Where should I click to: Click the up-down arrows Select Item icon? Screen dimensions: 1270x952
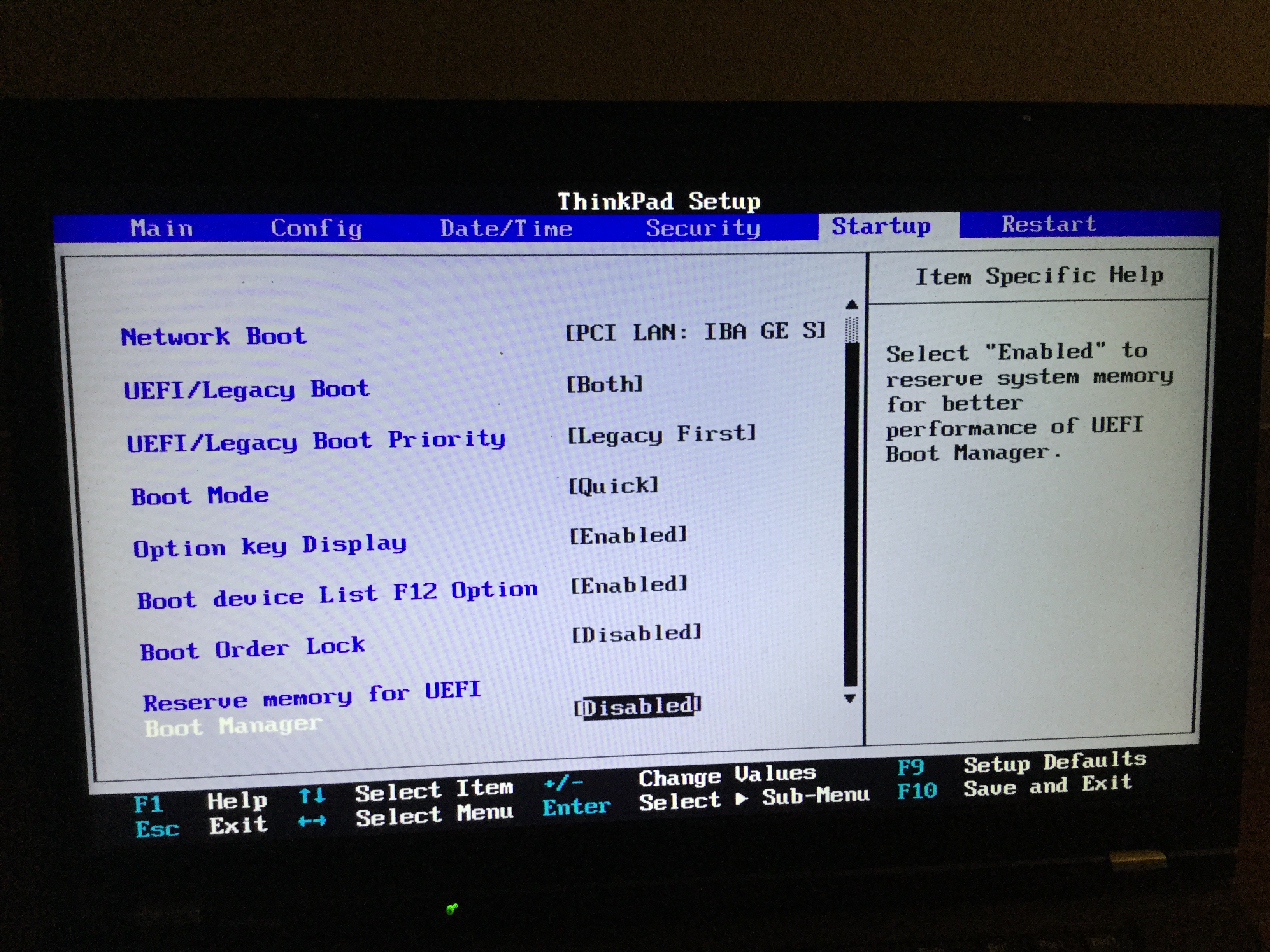(312, 795)
